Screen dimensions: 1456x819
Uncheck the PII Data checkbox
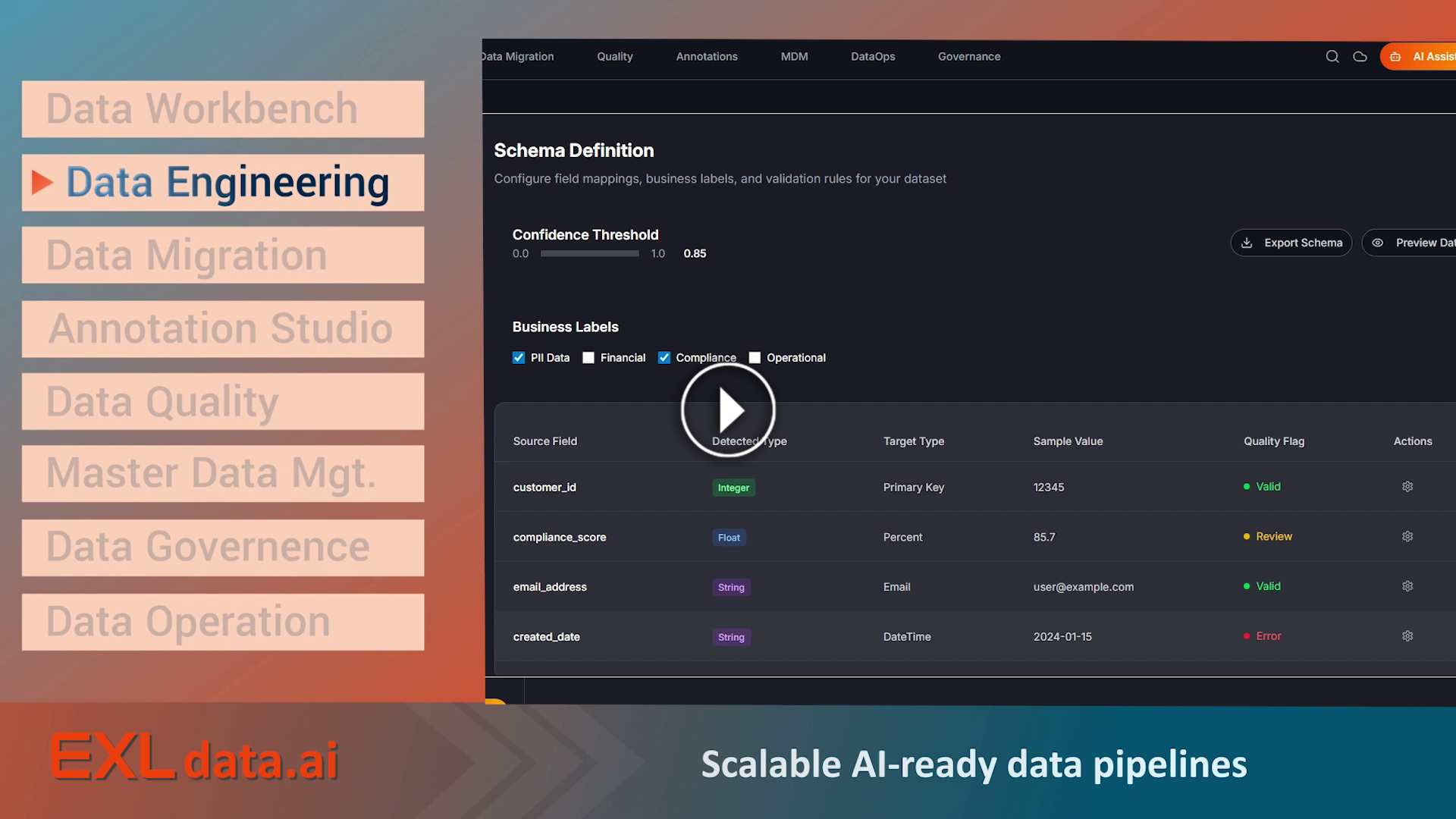point(519,358)
